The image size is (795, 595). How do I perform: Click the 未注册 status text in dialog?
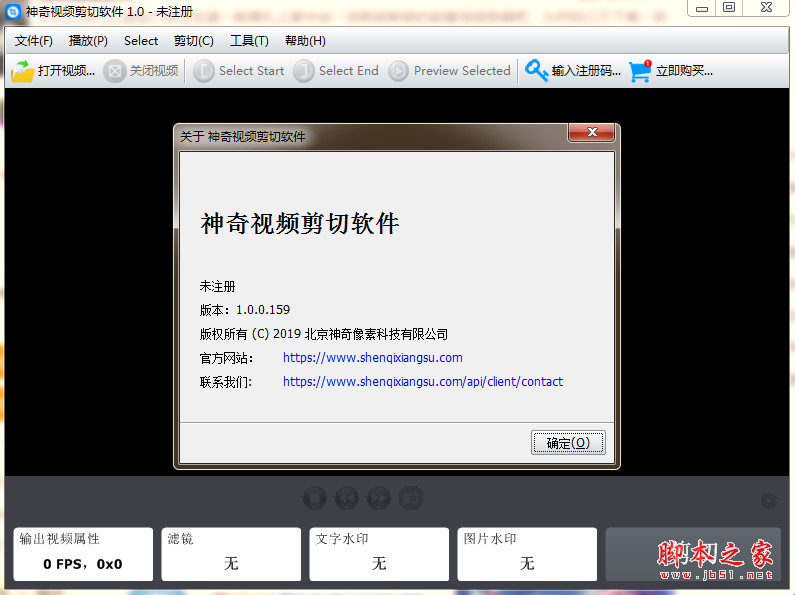pos(218,286)
